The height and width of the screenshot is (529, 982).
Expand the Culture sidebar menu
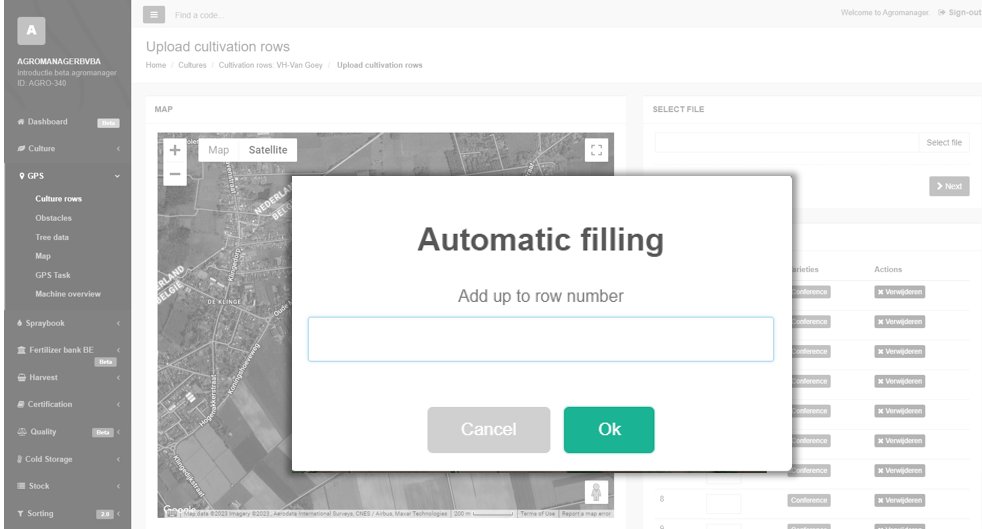click(x=68, y=148)
